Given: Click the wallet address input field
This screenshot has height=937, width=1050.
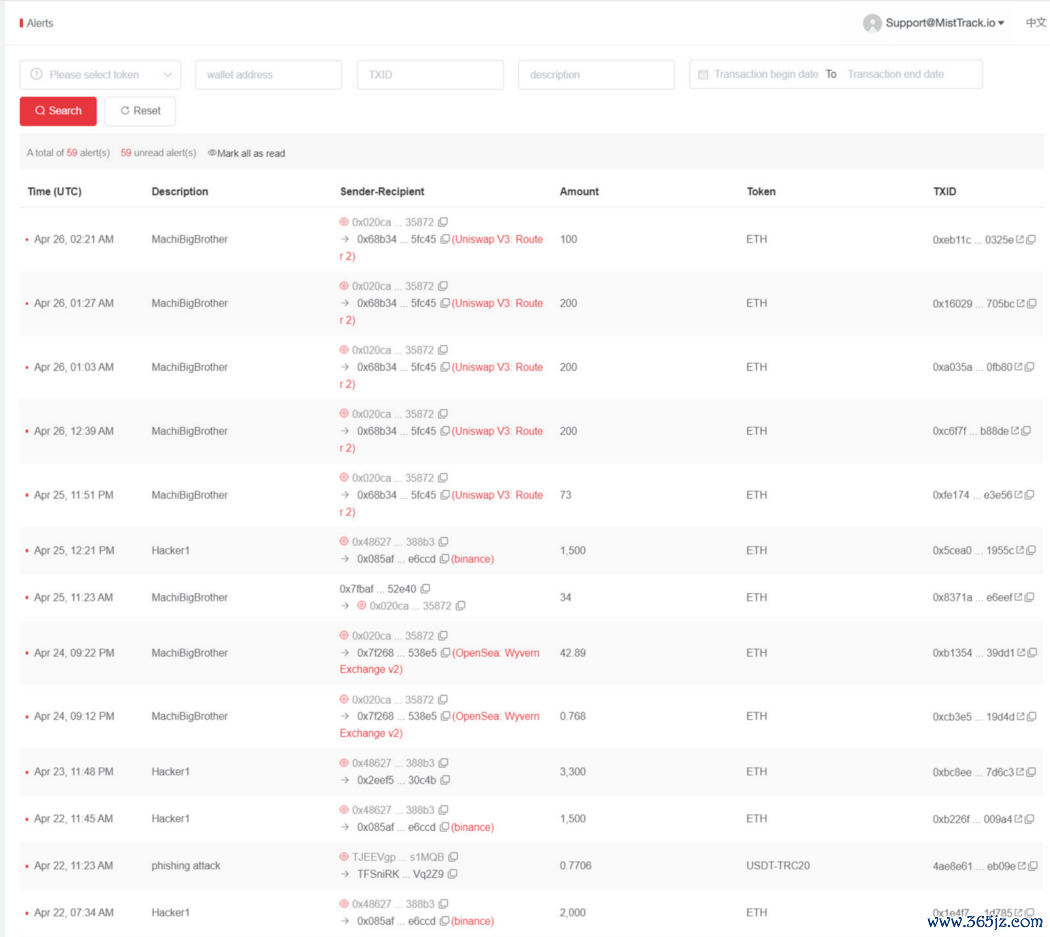Looking at the screenshot, I should click(x=268, y=75).
